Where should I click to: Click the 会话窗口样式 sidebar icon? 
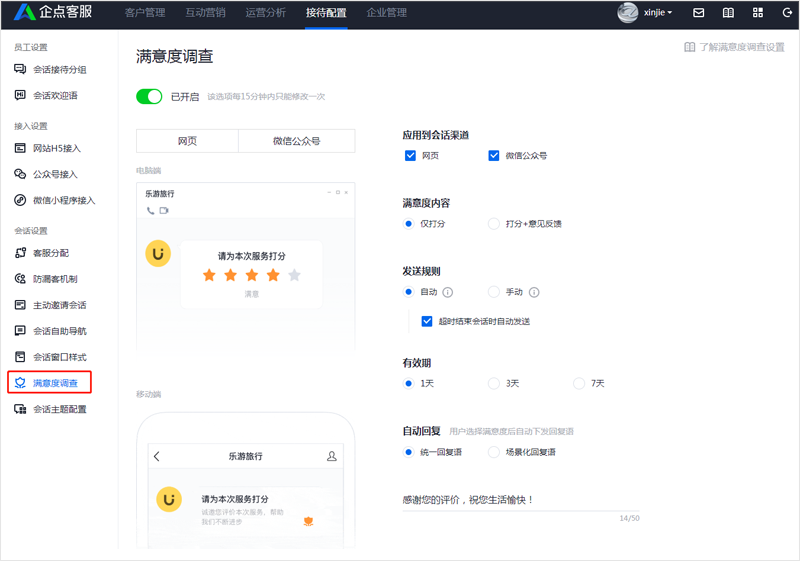(x=20, y=356)
